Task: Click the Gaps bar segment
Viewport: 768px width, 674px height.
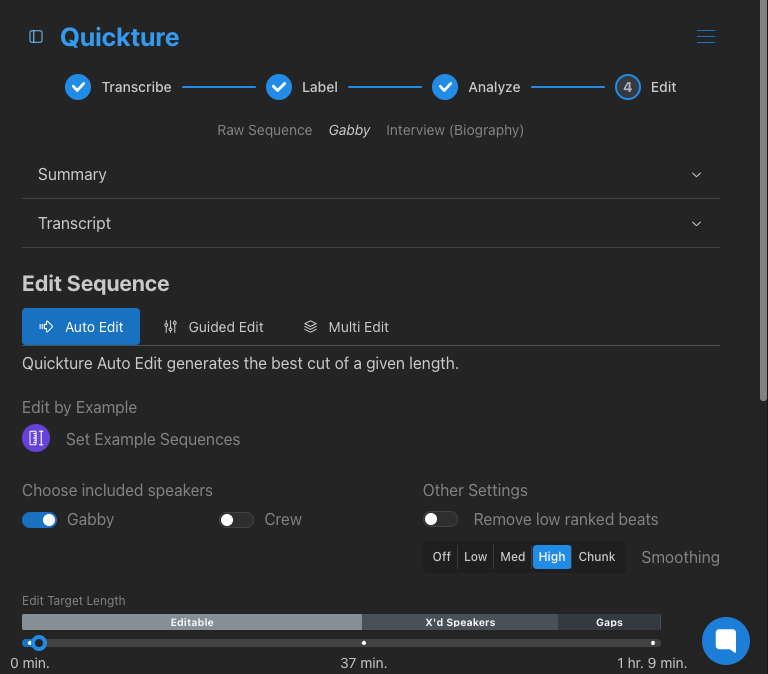Action: (x=609, y=622)
